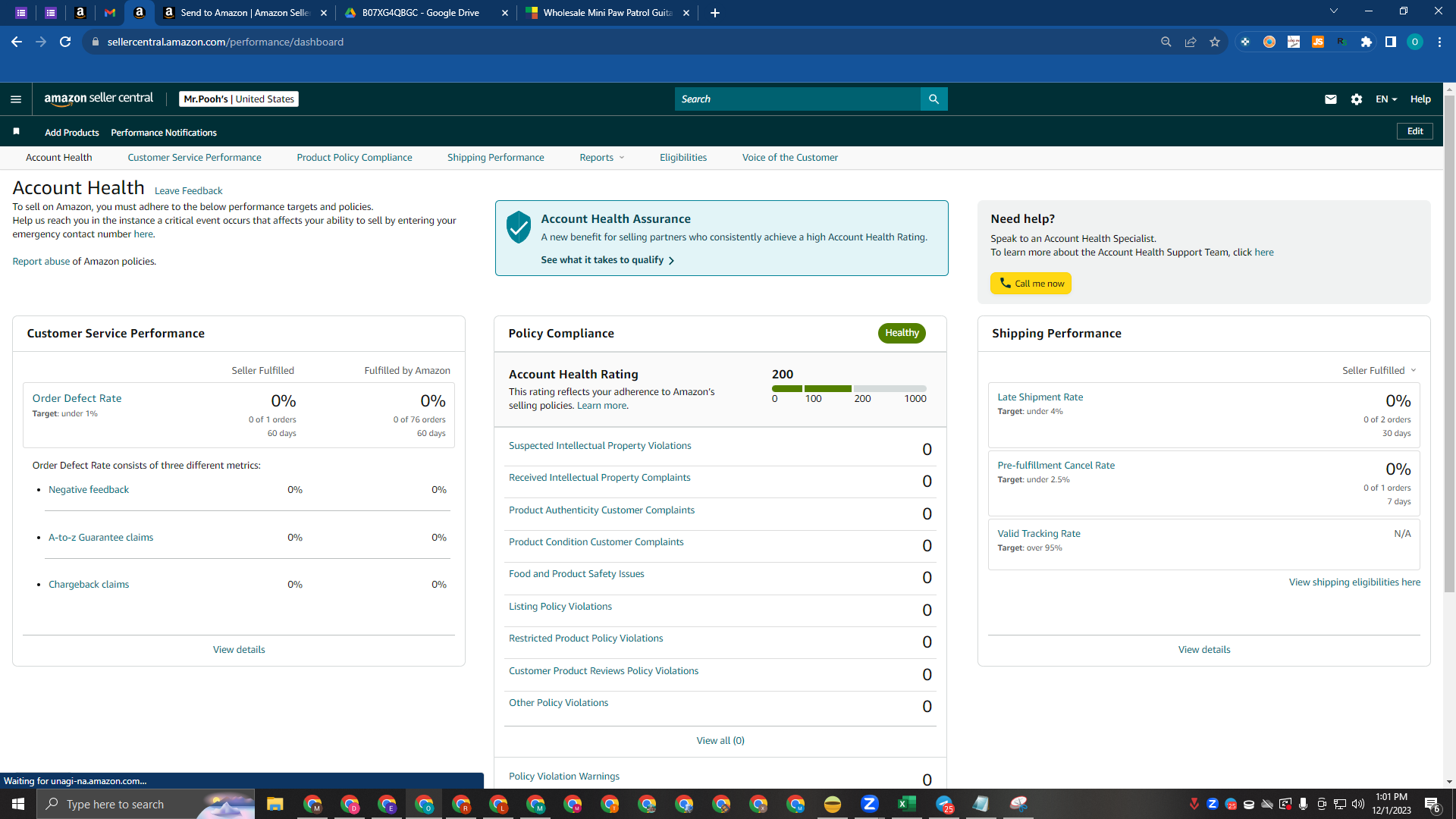The width and height of the screenshot is (1456, 819).
Task: Click the JS extension icon in the toolbar
Action: coord(1318,42)
